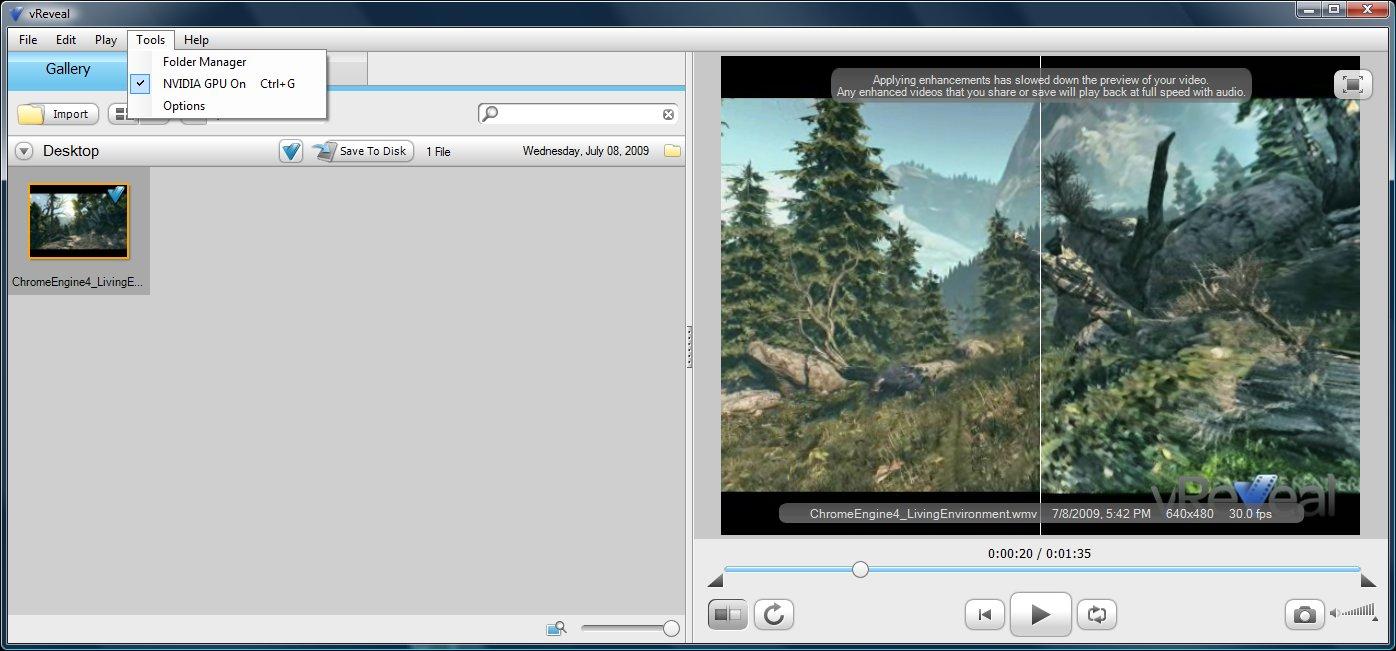Select the ChromeEngine4 video thumbnail

click(x=79, y=221)
